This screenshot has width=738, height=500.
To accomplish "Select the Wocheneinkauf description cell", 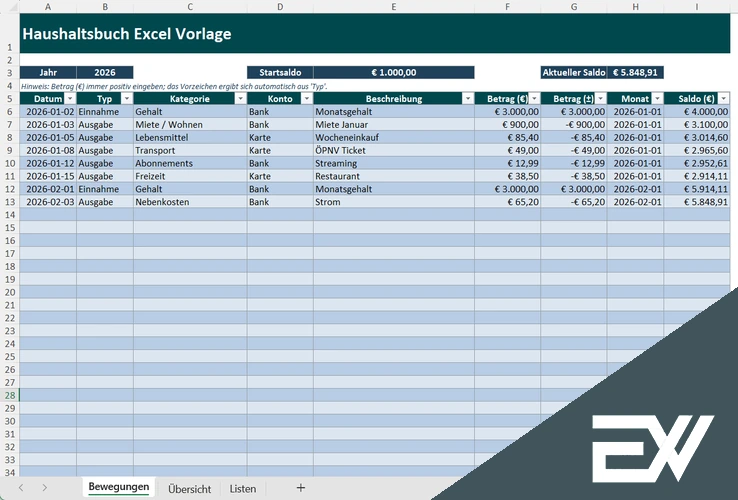I will (x=393, y=137).
